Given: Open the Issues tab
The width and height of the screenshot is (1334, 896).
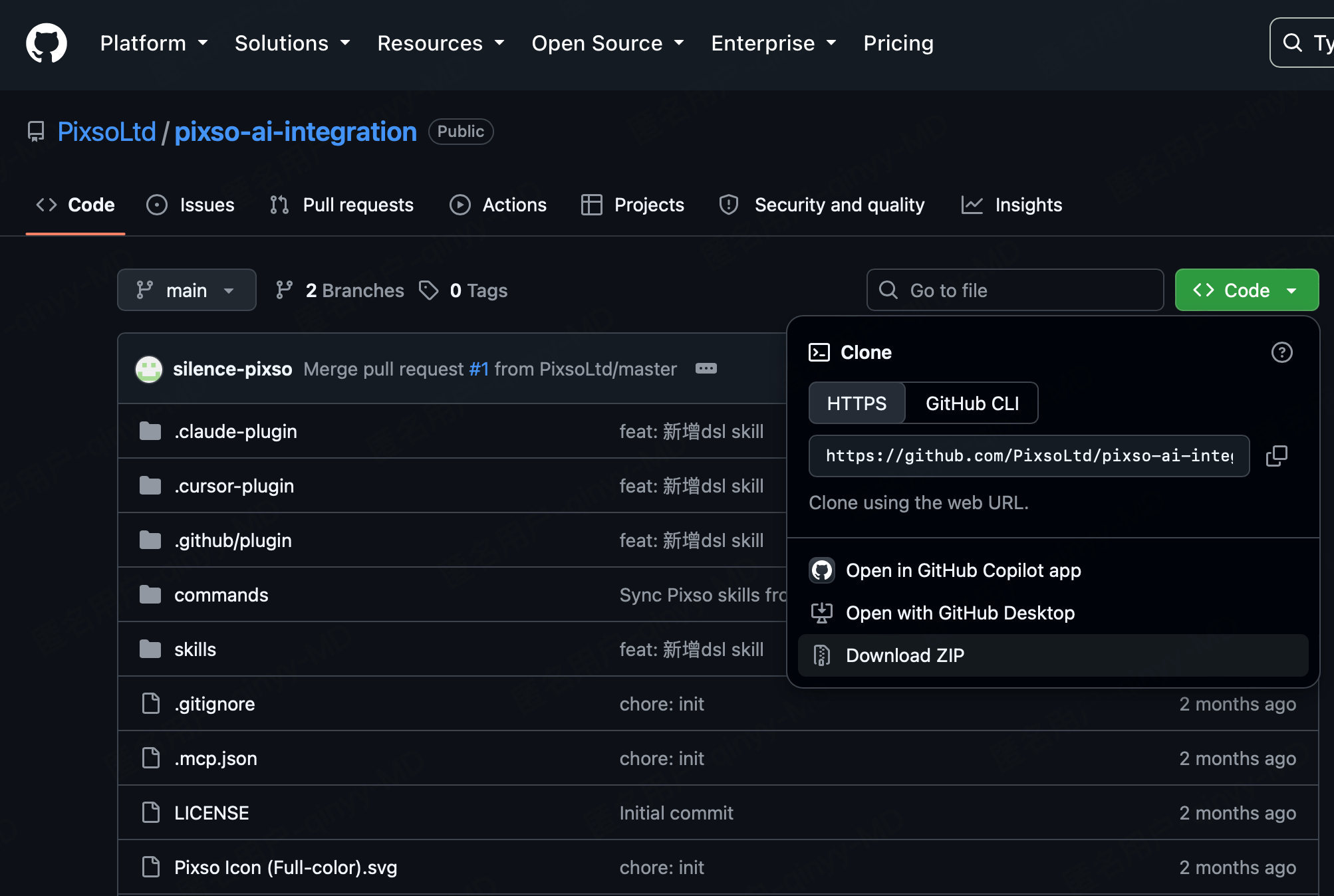Looking at the screenshot, I should tap(191, 205).
